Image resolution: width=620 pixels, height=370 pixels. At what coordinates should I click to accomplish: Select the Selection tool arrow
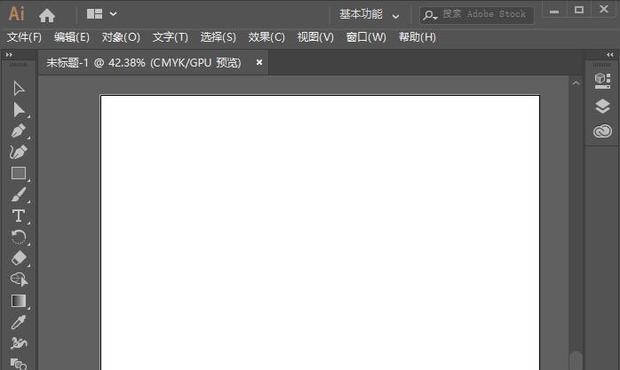[x=18, y=88]
